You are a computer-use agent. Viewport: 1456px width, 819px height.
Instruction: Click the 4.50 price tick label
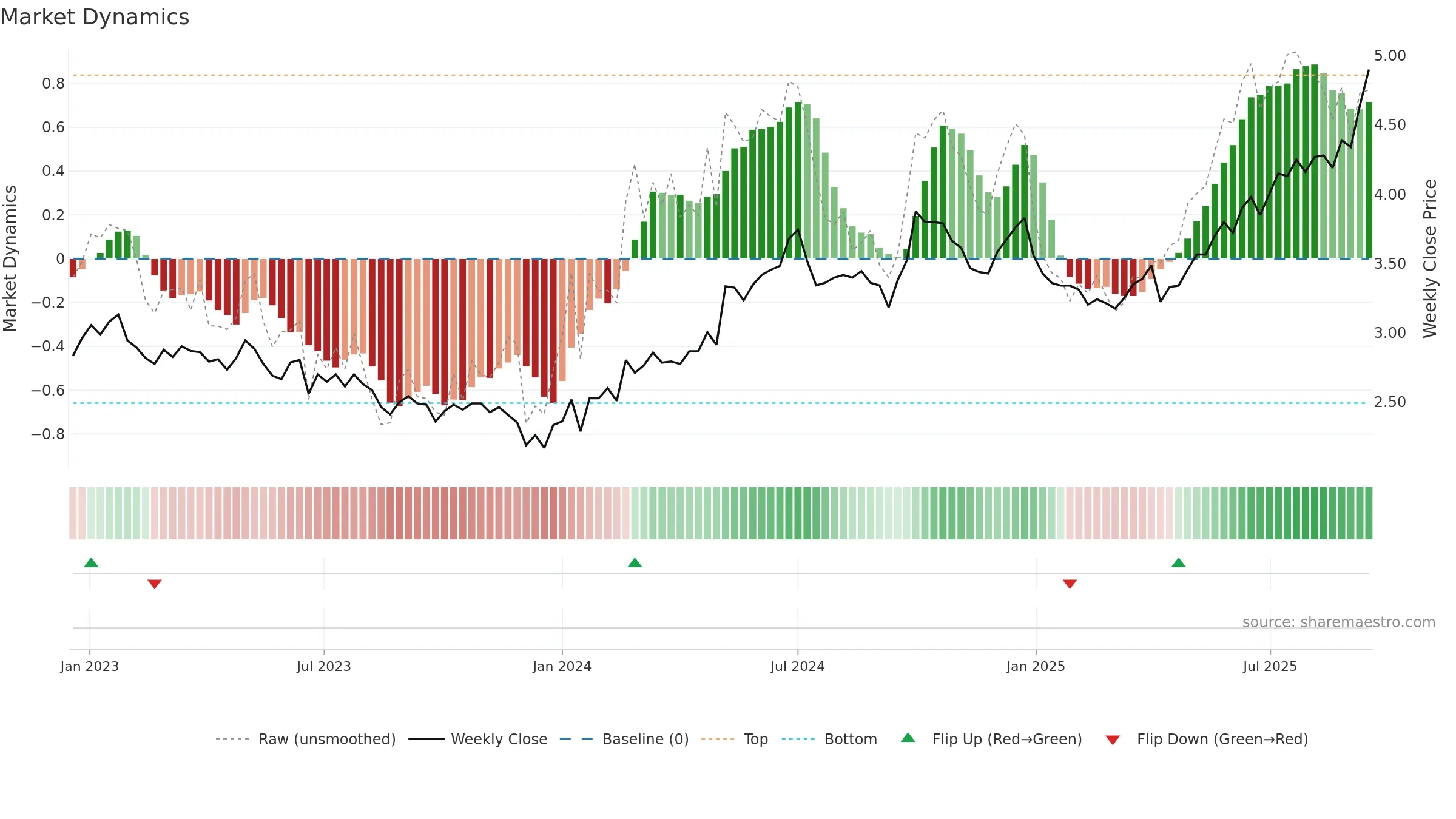click(1390, 125)
